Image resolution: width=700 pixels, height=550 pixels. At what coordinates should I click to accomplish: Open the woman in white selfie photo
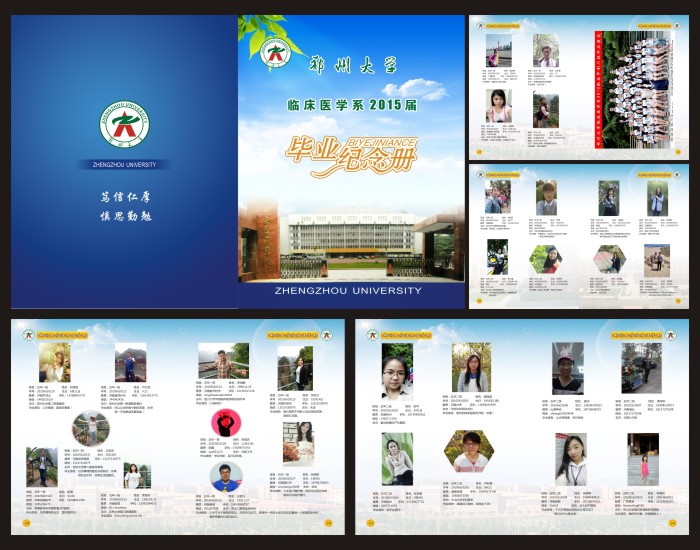coord(499,106)
